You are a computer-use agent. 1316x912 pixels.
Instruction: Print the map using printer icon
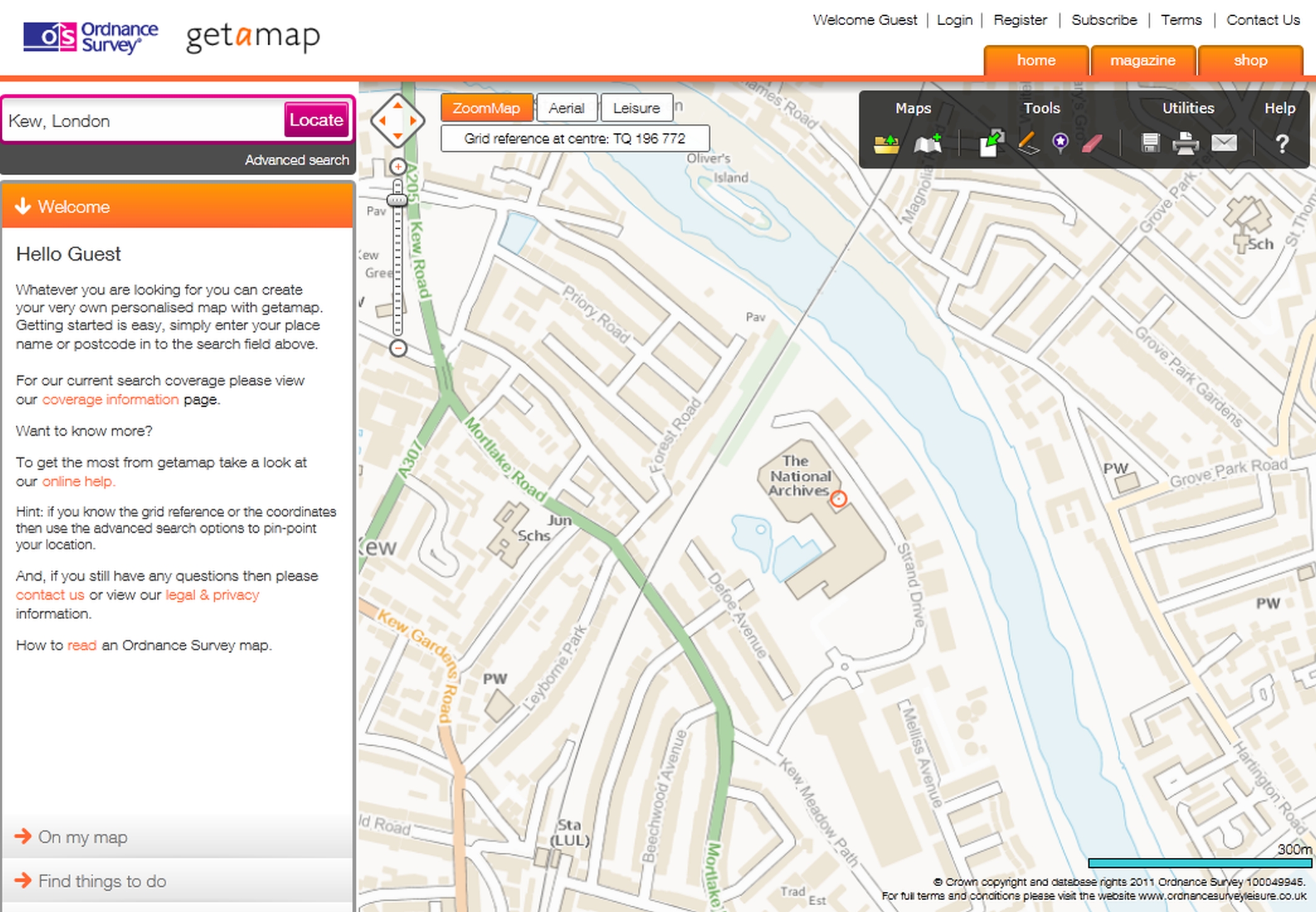[x=1185, y=144]
